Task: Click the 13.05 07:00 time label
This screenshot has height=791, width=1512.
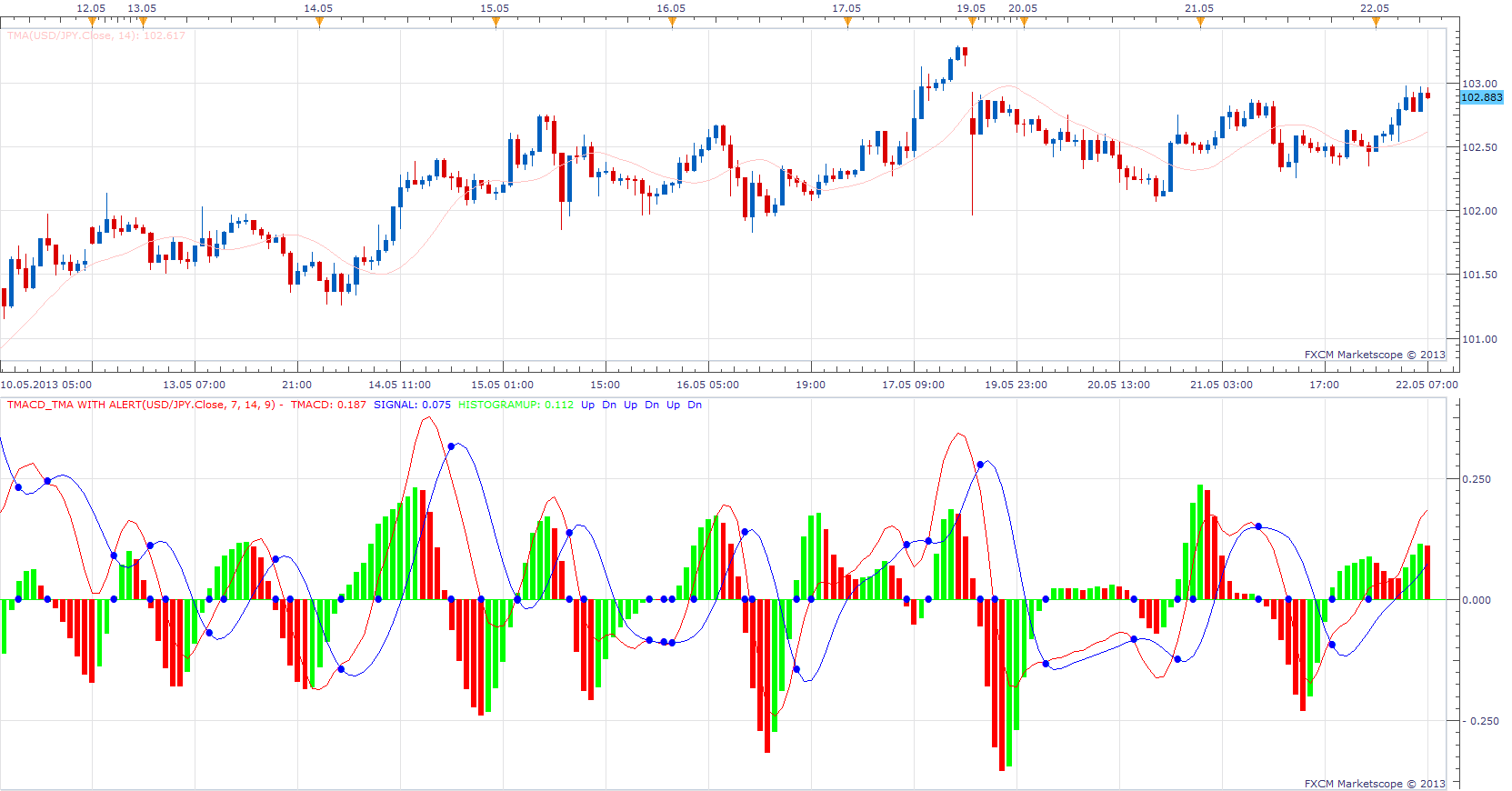Action: pyautogui.click(x=194, y=385)
